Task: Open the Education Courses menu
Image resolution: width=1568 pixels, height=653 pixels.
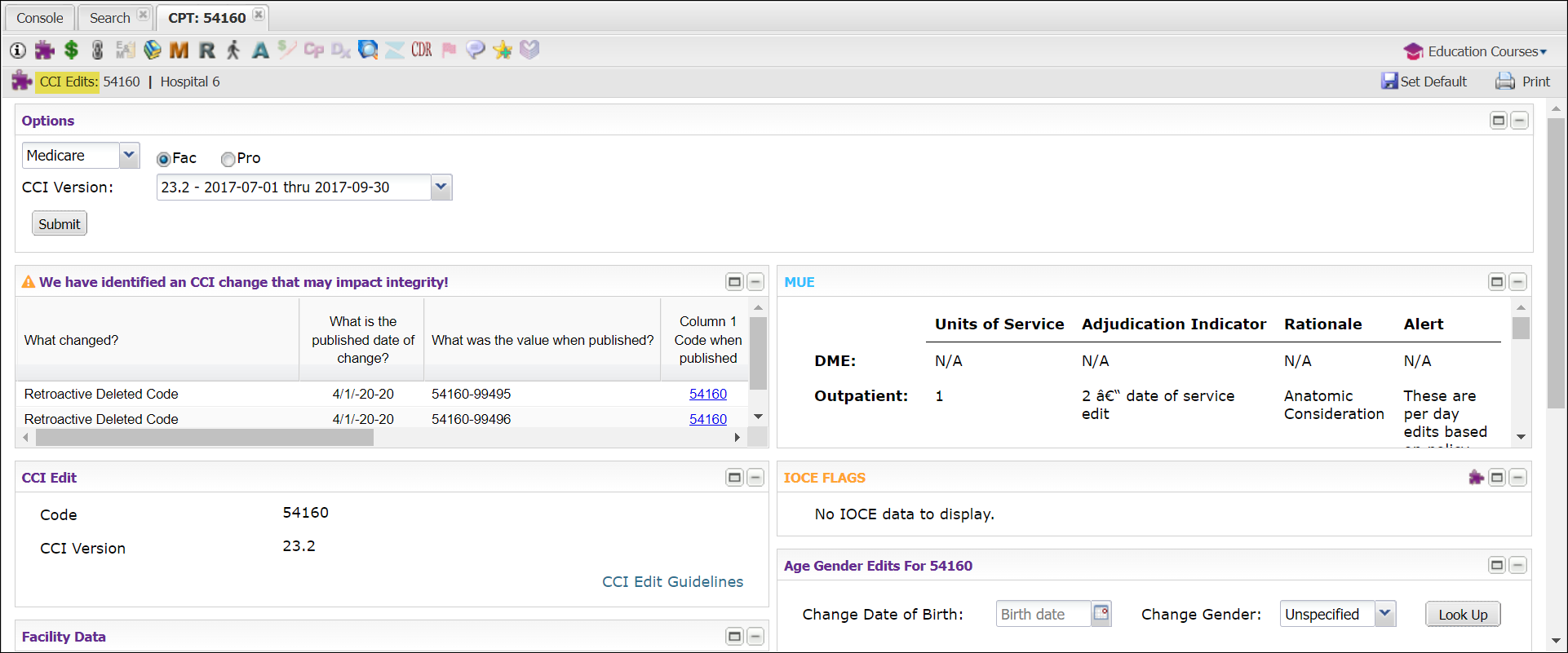Action: click(1476, 51)
